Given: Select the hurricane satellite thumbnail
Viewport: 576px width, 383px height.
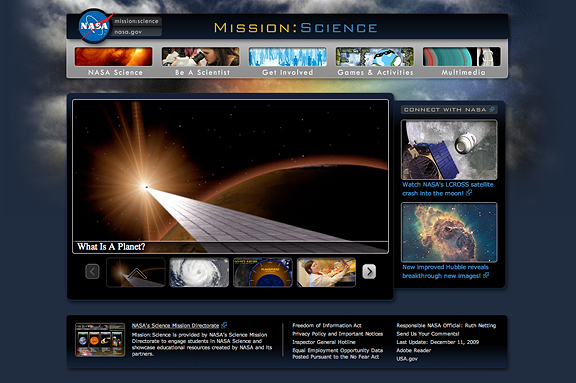Looking at the screenshot, I should [199, 272].
